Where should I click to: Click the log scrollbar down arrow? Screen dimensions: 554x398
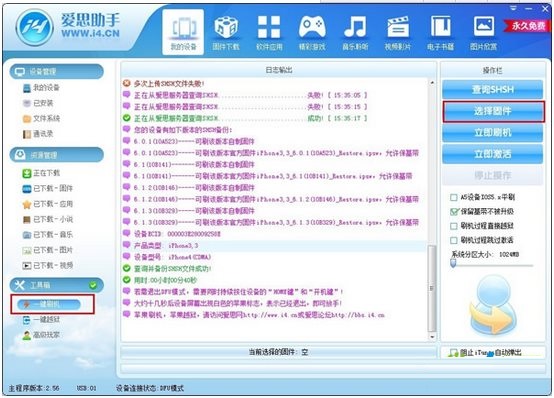pos(432,337)
